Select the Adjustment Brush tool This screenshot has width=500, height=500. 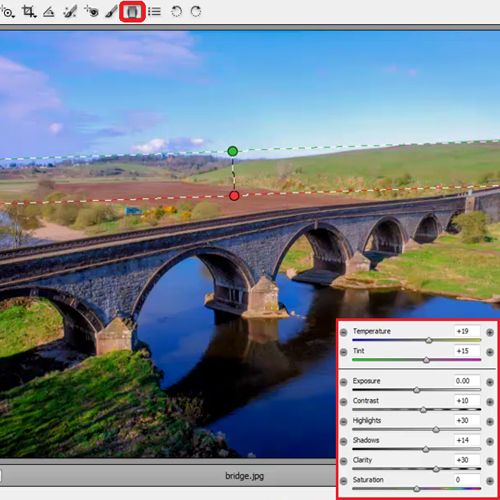coord(111,12)
